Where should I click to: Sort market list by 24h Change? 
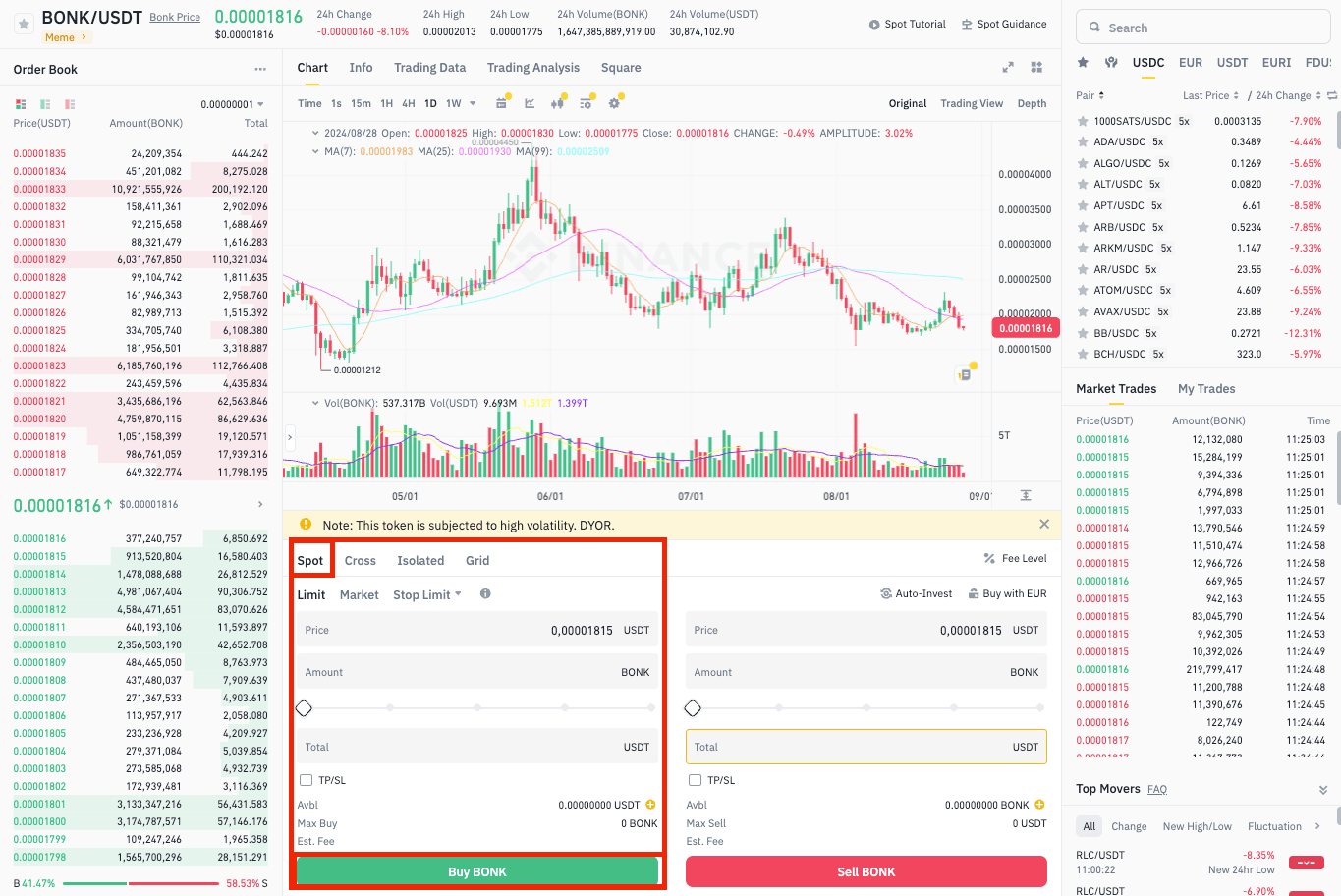pyautogui.click(x=1288, y=95)
